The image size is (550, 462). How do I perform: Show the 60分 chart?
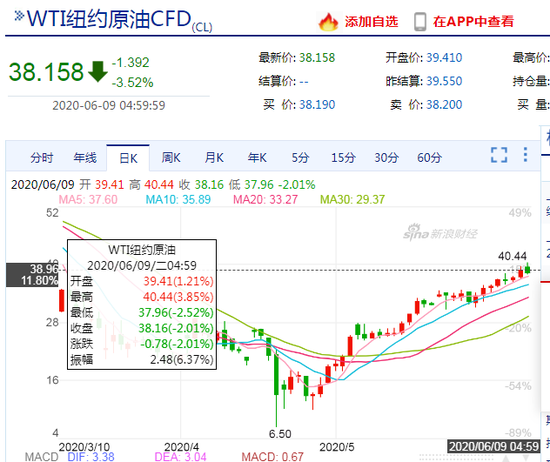click(x=429, y=158)
